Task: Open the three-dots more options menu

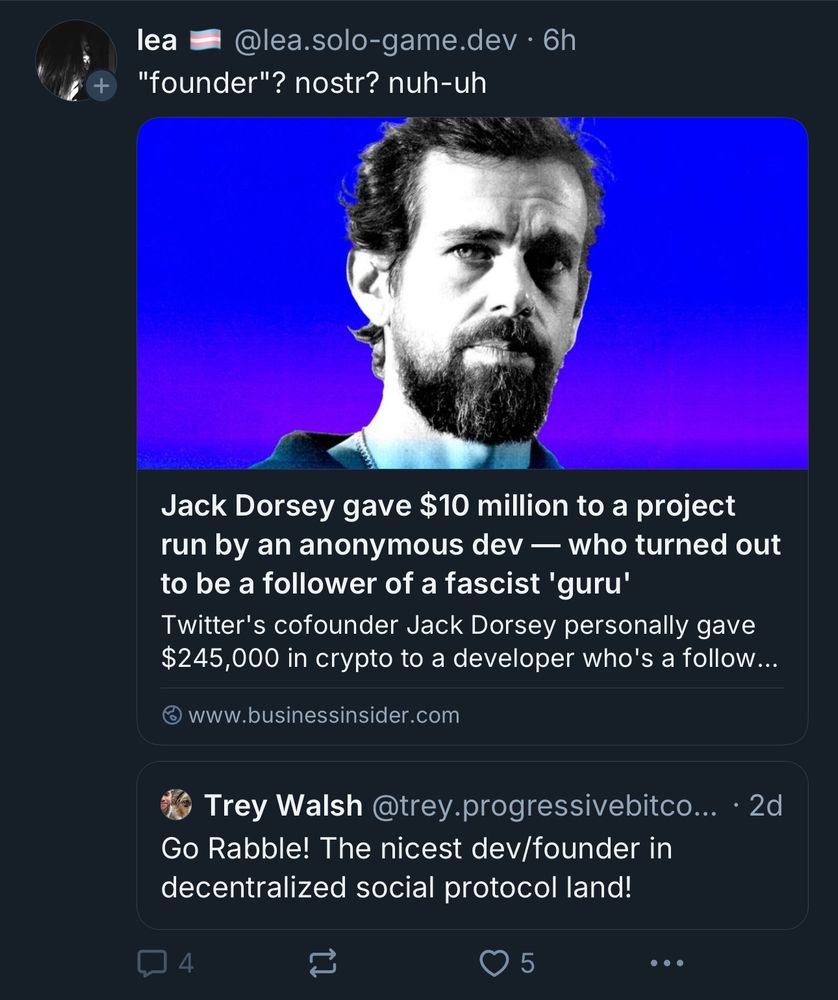Action: pos(666,963)
